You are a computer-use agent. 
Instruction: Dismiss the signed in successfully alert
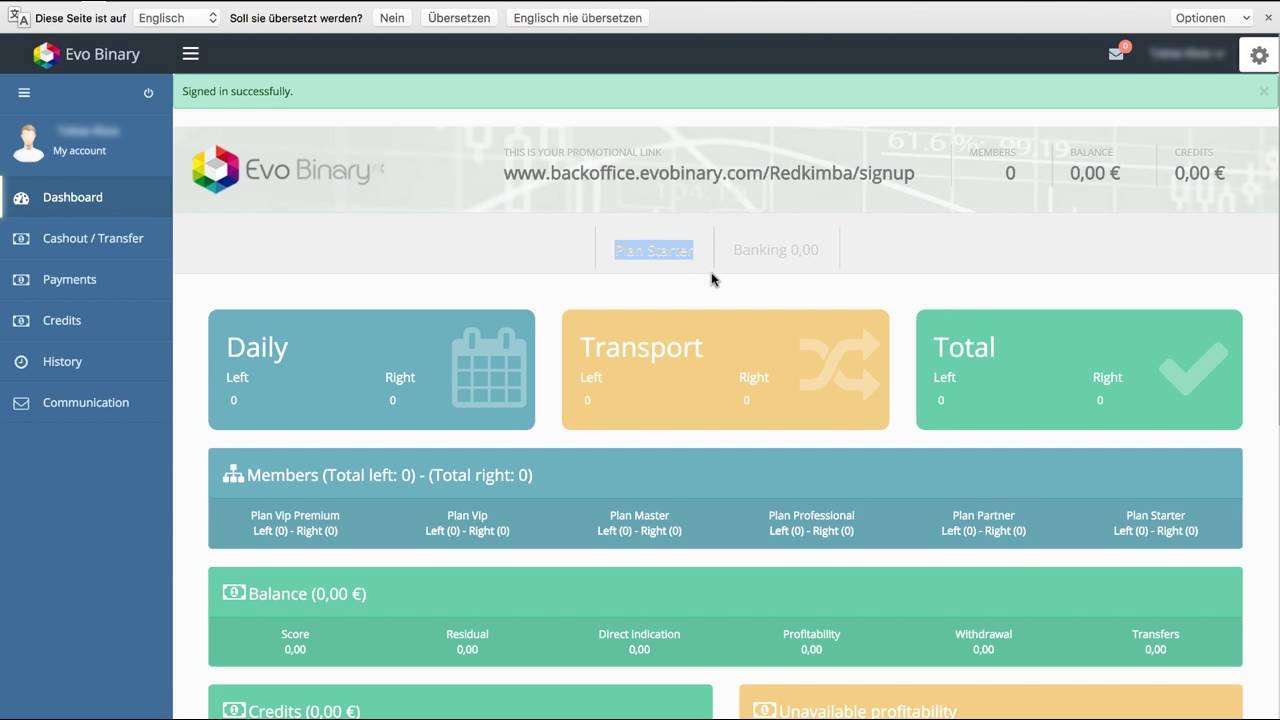[1264, 91]
